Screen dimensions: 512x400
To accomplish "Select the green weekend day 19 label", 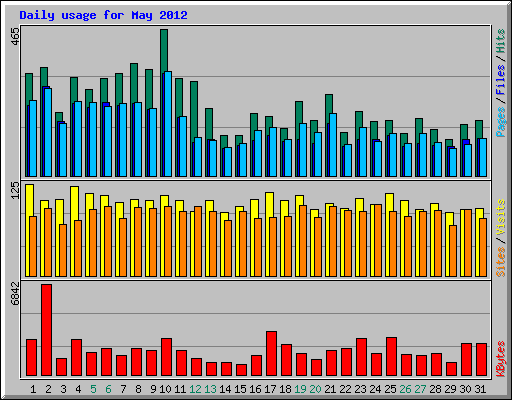I will pos(300,389).
